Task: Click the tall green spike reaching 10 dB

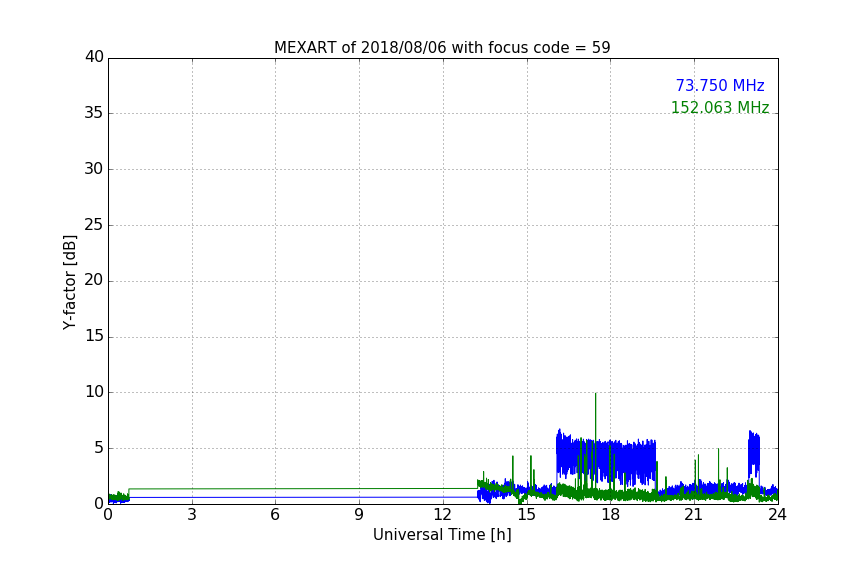Action: [595, 441]
